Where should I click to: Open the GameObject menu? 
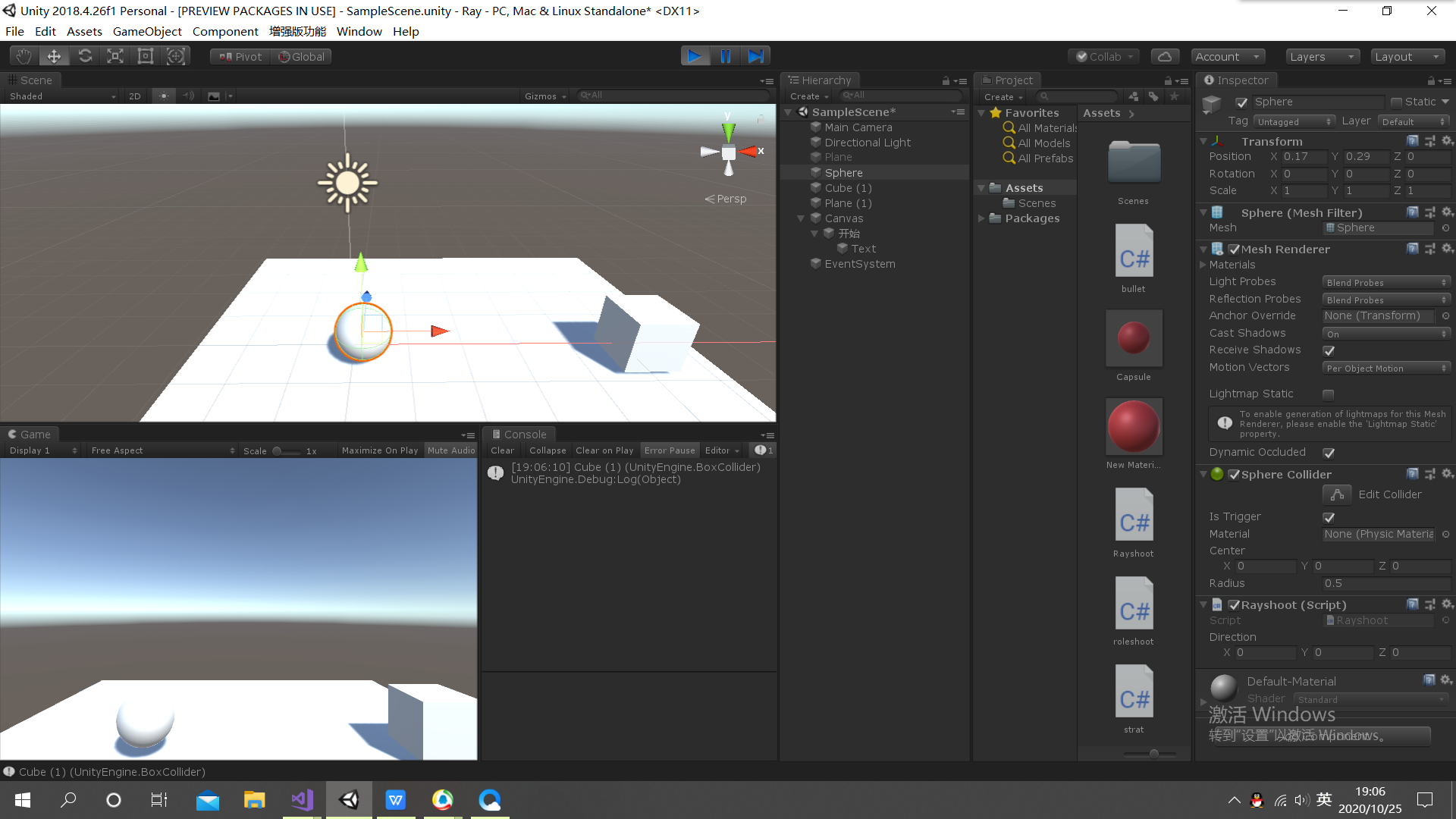tap(147, 31)
